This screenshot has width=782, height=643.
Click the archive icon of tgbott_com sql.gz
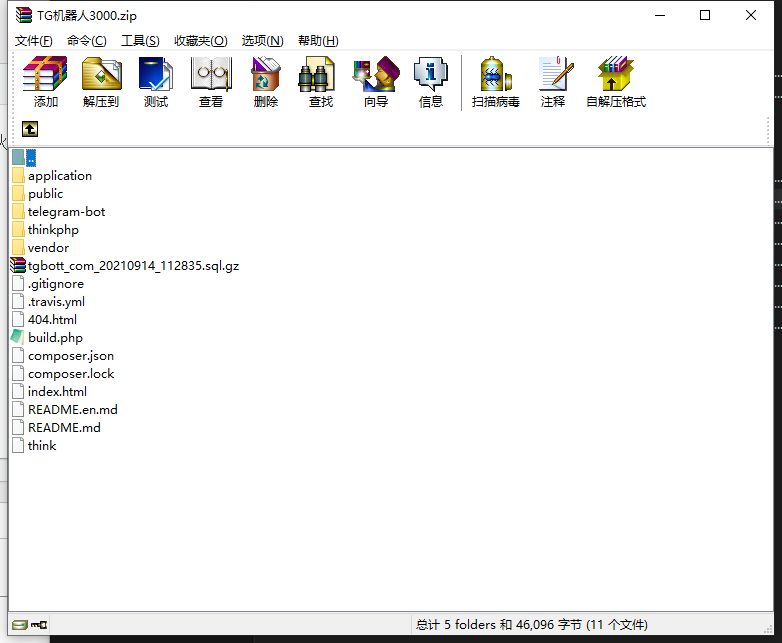pyautogui.click(x=18, y=265)
